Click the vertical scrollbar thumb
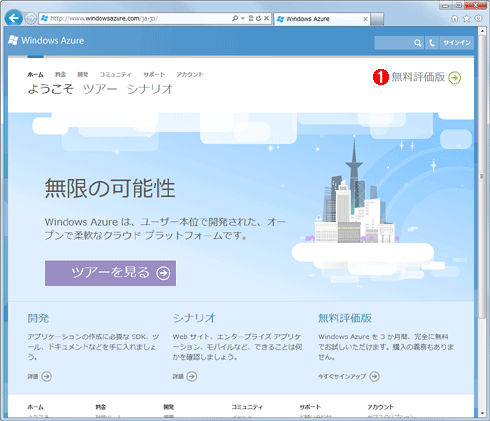This screenshot has width=490, height=421. tap(482, 177)
